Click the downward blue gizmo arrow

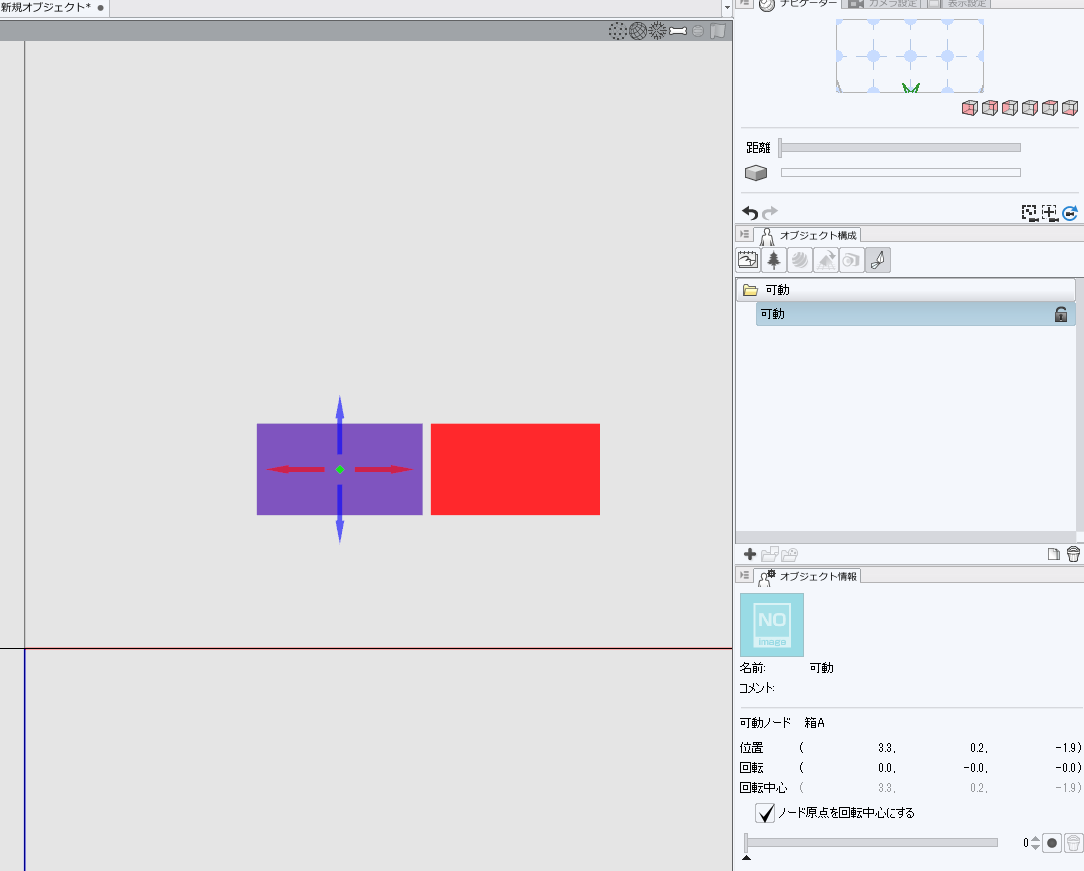tap(339, 514)
